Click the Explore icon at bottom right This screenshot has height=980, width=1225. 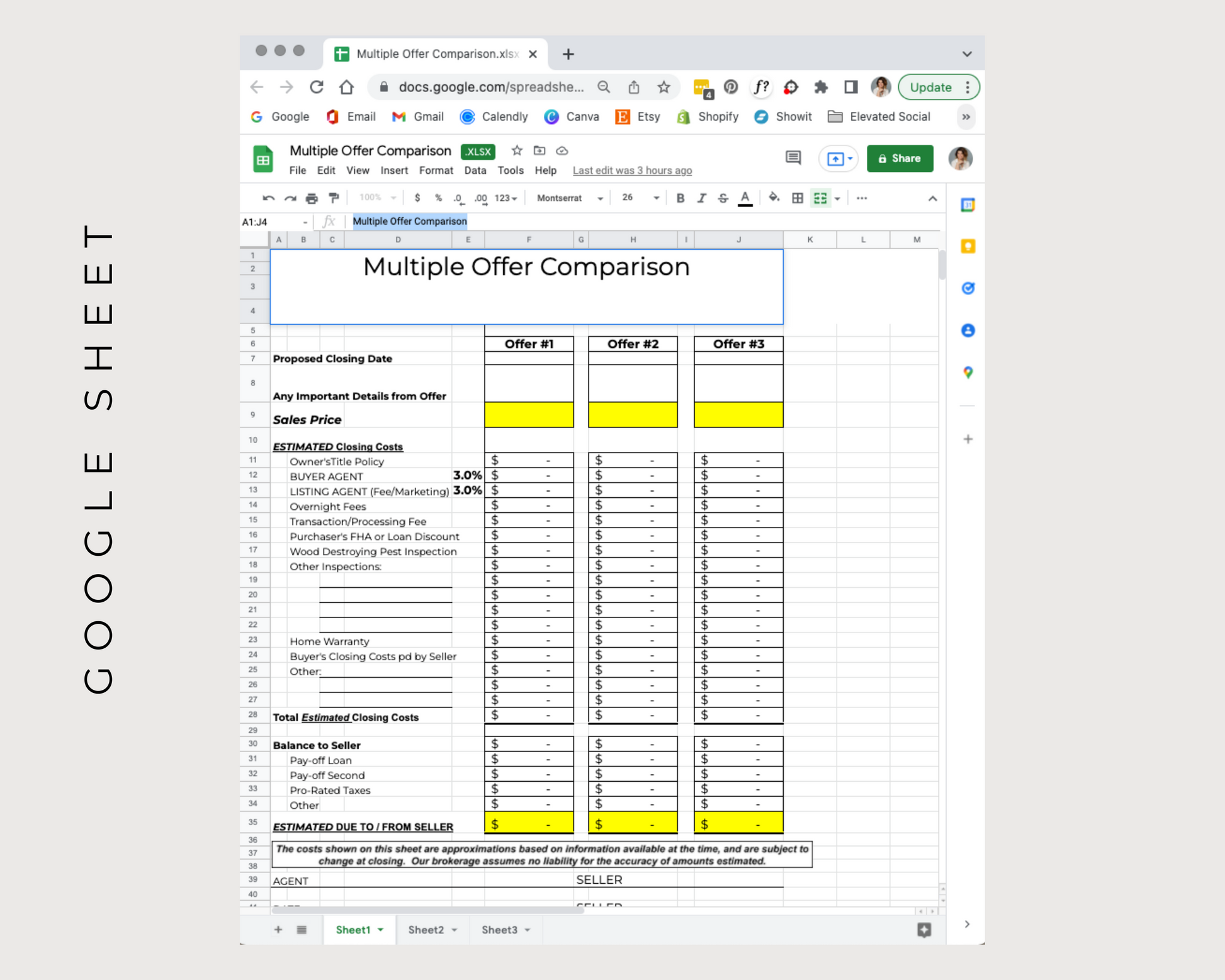923,930
